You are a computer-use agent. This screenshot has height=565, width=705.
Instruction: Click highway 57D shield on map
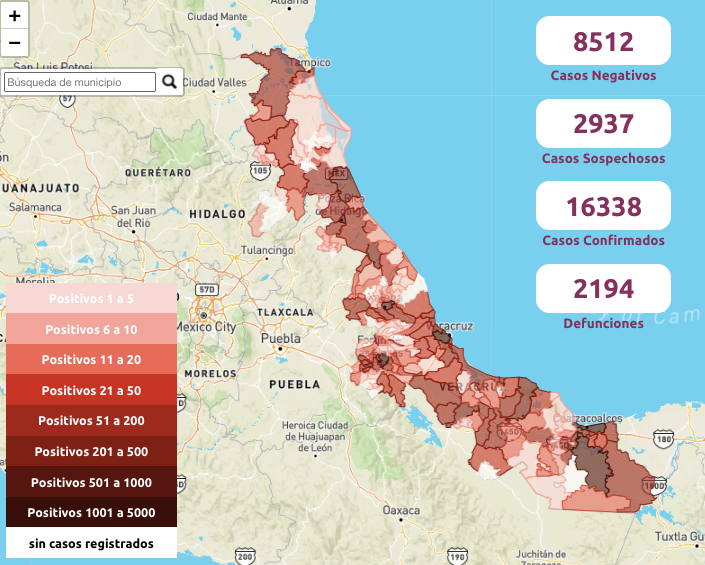click(207, 289)
